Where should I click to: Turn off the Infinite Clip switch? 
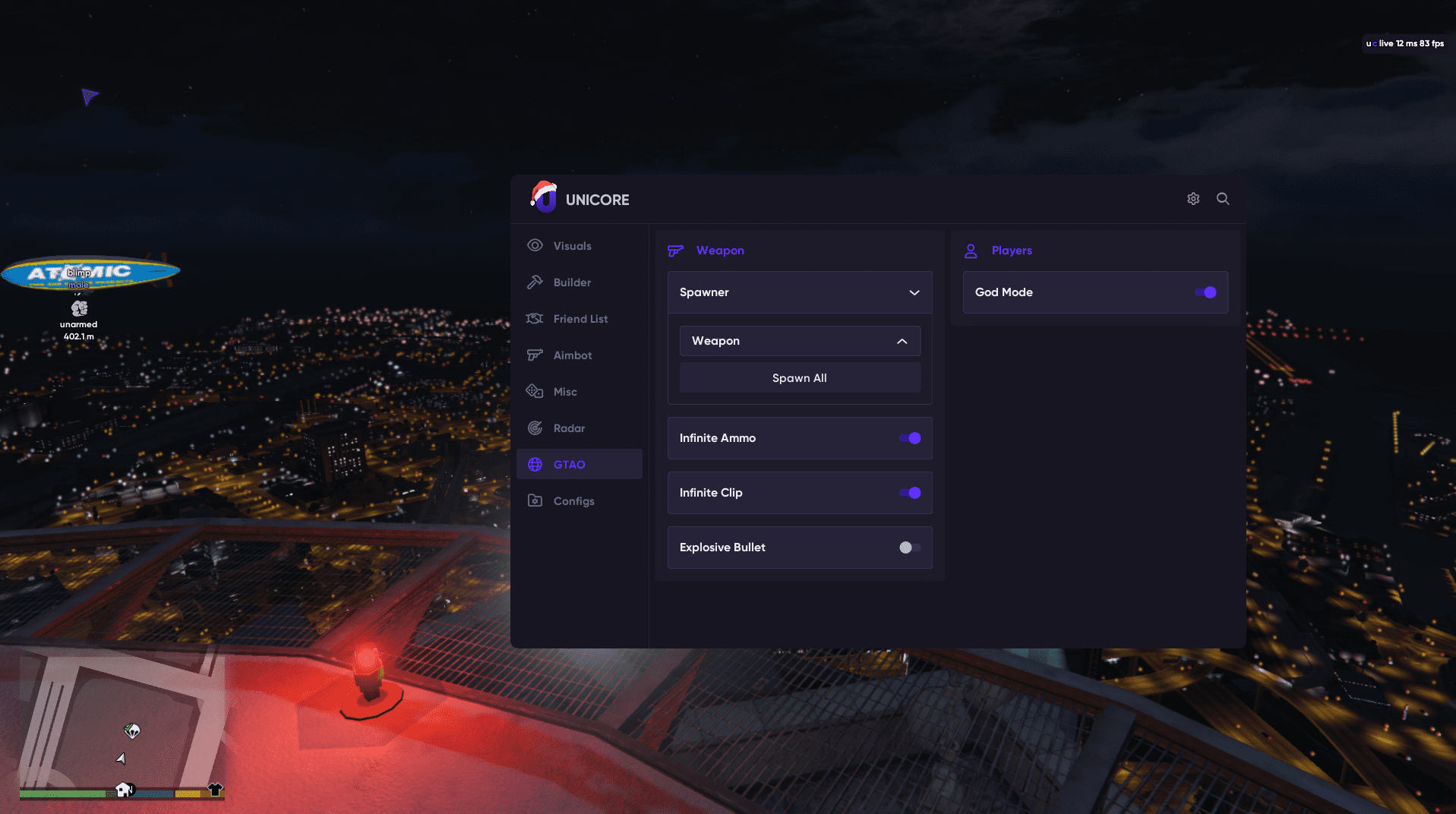tap(910, 493)
